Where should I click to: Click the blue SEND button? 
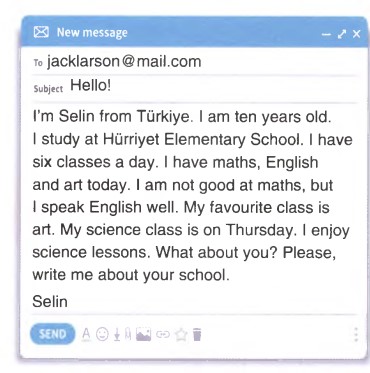(52, 334)
